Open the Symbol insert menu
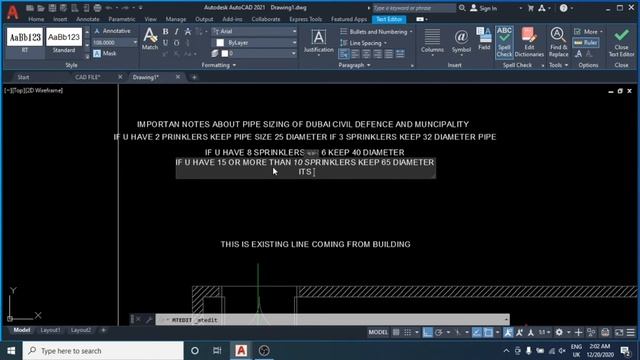Image resolution: width=640 pixels, height=360 pixels. [461, 41]
